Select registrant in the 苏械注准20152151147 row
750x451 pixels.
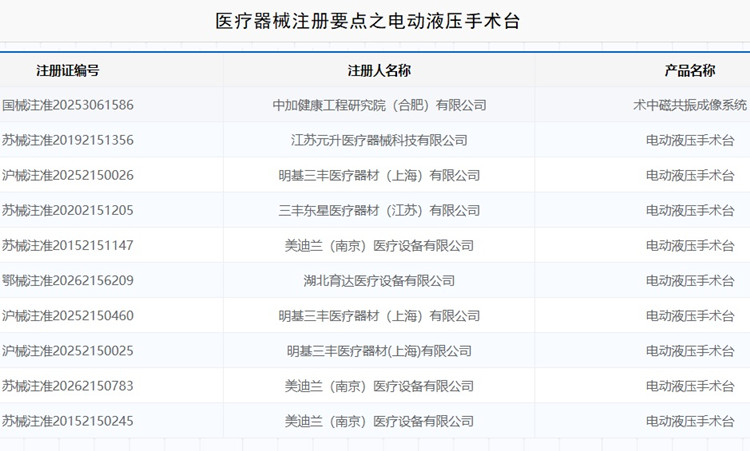point(379,246)
